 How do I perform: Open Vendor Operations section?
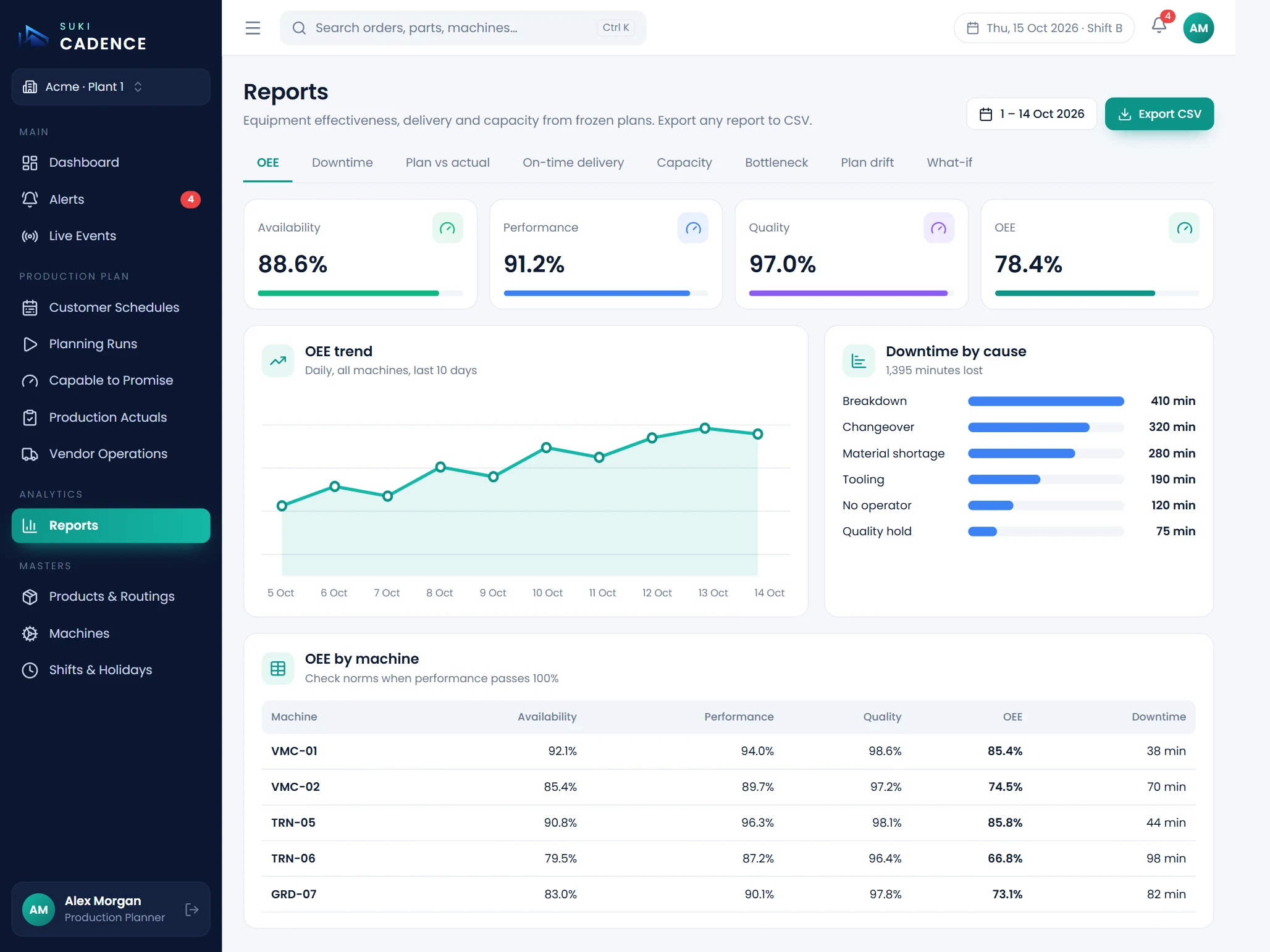[x=111, y=454]
